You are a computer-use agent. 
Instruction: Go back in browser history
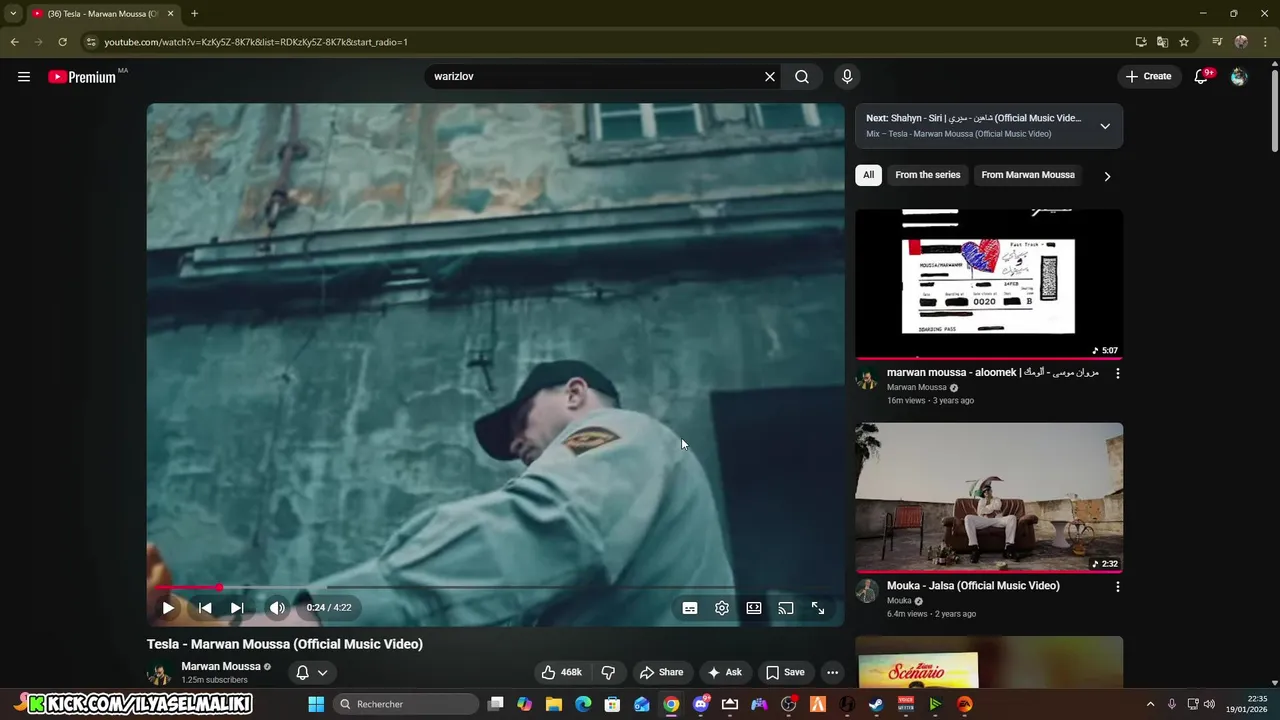tap(14, 42)
